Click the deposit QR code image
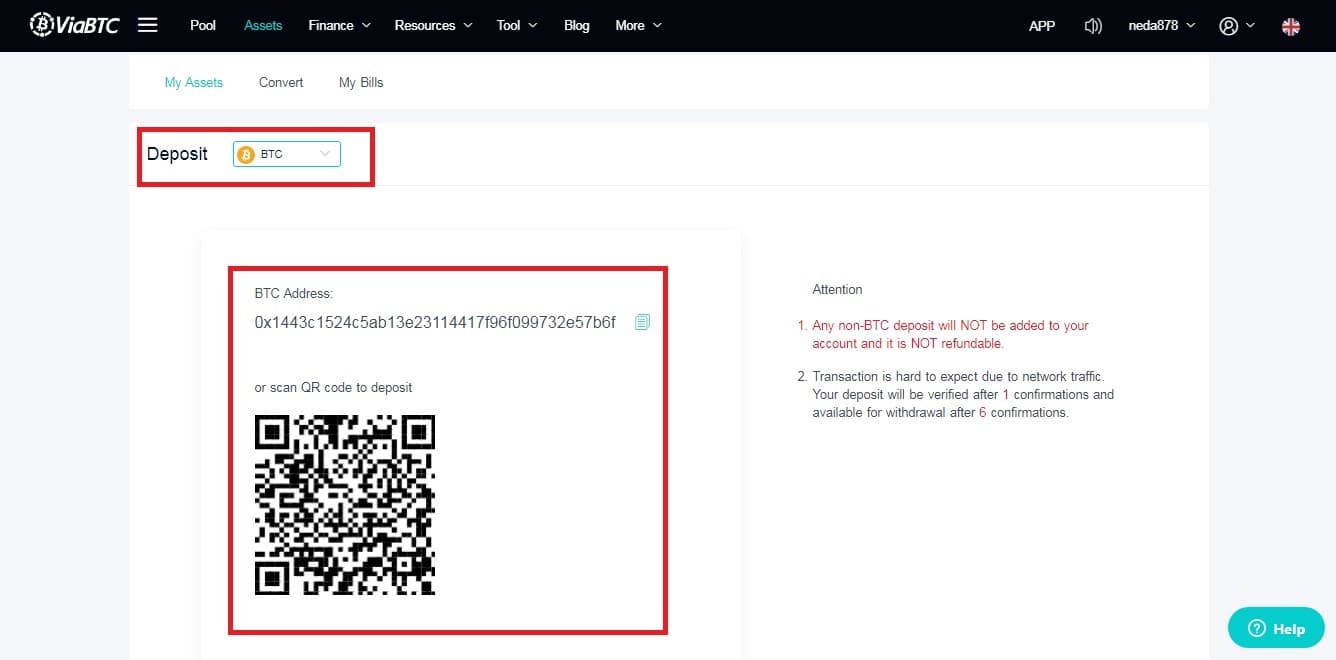This screenshot has height=660, width=1336. 345,505
